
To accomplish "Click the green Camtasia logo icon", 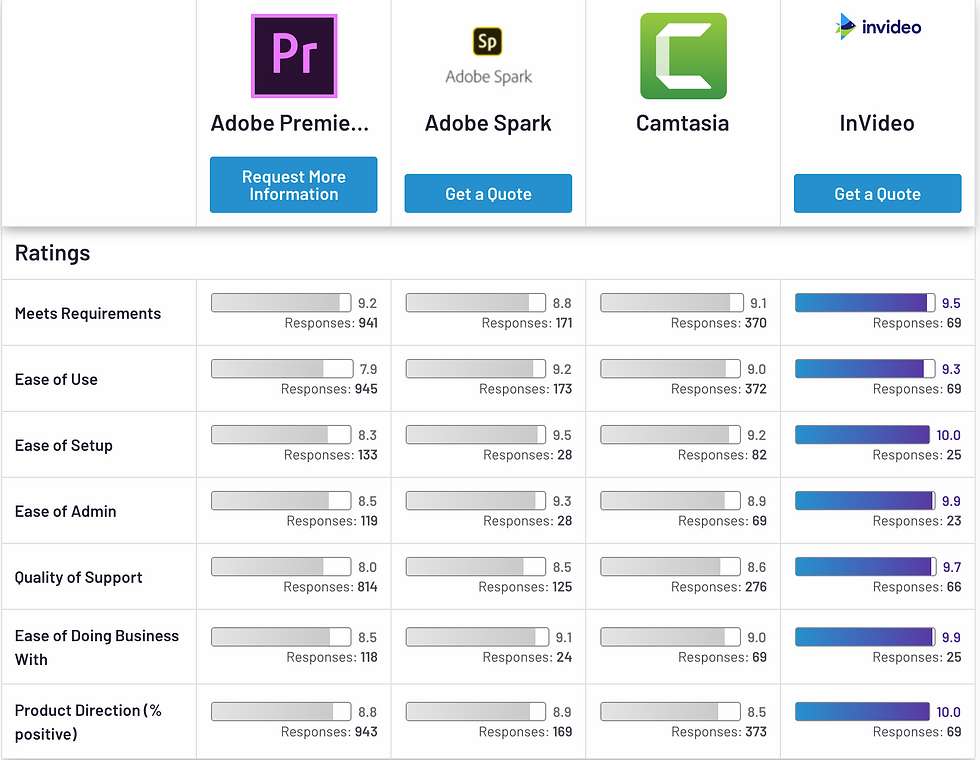I will pos(683,56).
